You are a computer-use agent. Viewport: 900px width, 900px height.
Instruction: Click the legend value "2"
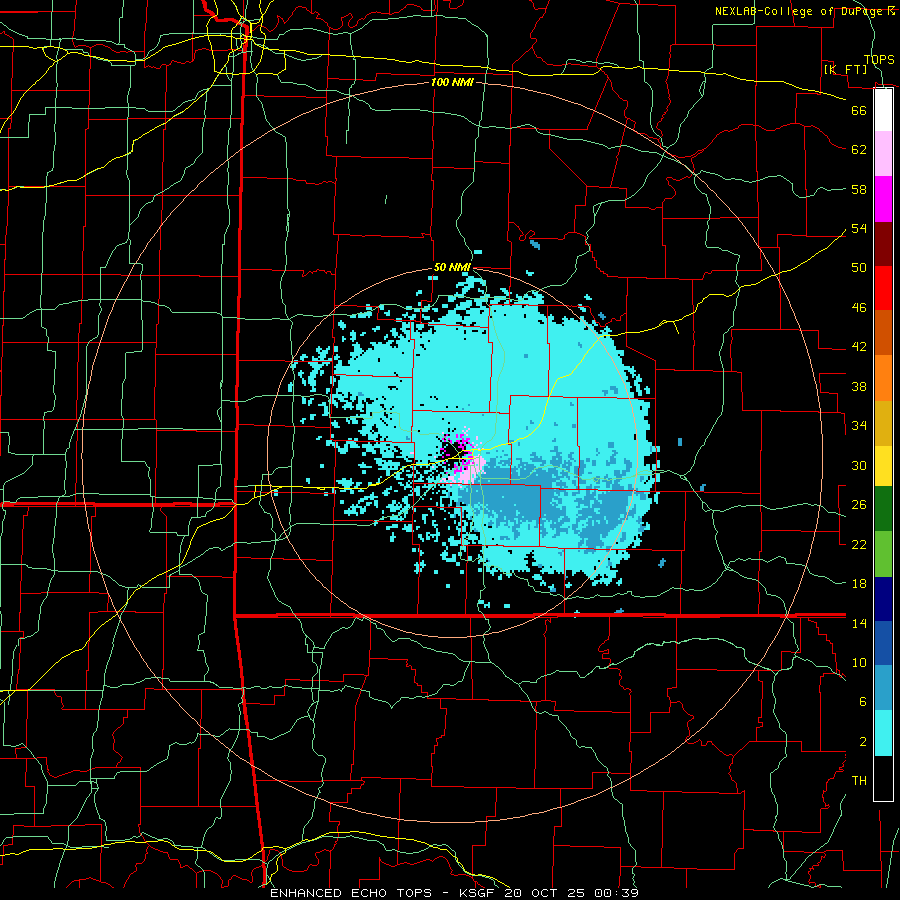(863, 741)
